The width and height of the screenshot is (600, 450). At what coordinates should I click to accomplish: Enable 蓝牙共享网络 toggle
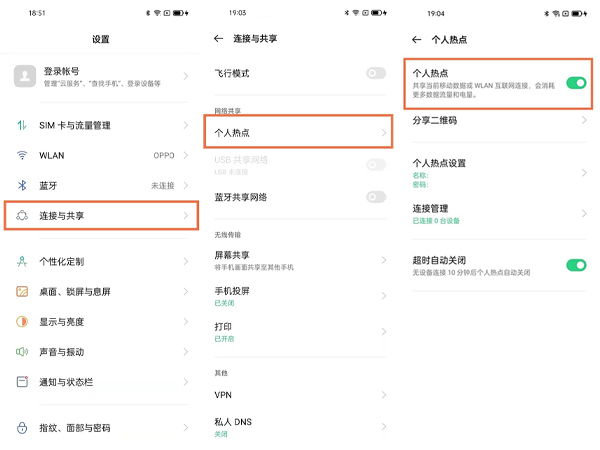pos(376,197)
